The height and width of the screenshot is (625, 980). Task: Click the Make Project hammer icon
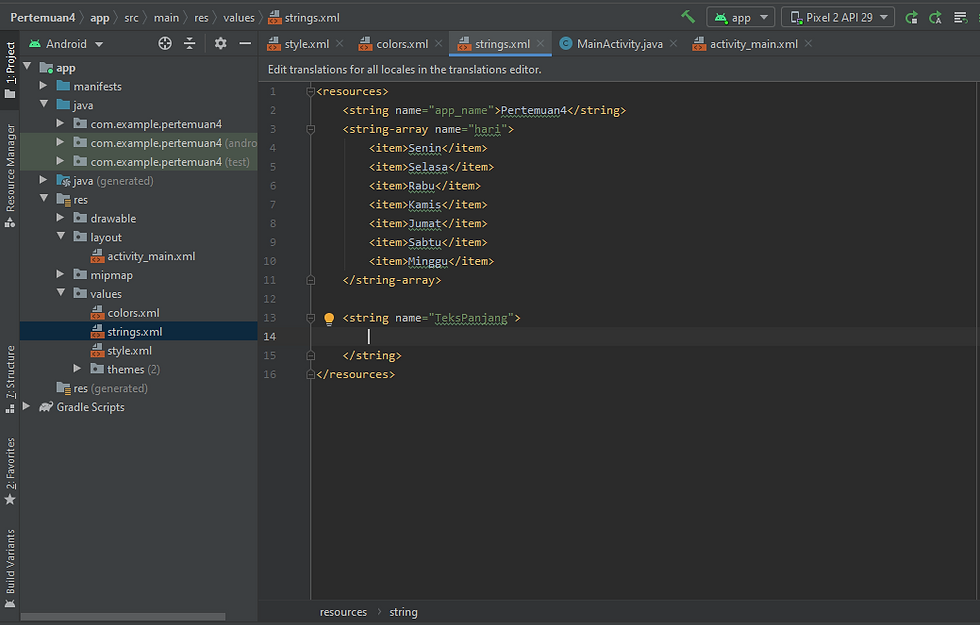pyautogui.click(x=688, y=17)
